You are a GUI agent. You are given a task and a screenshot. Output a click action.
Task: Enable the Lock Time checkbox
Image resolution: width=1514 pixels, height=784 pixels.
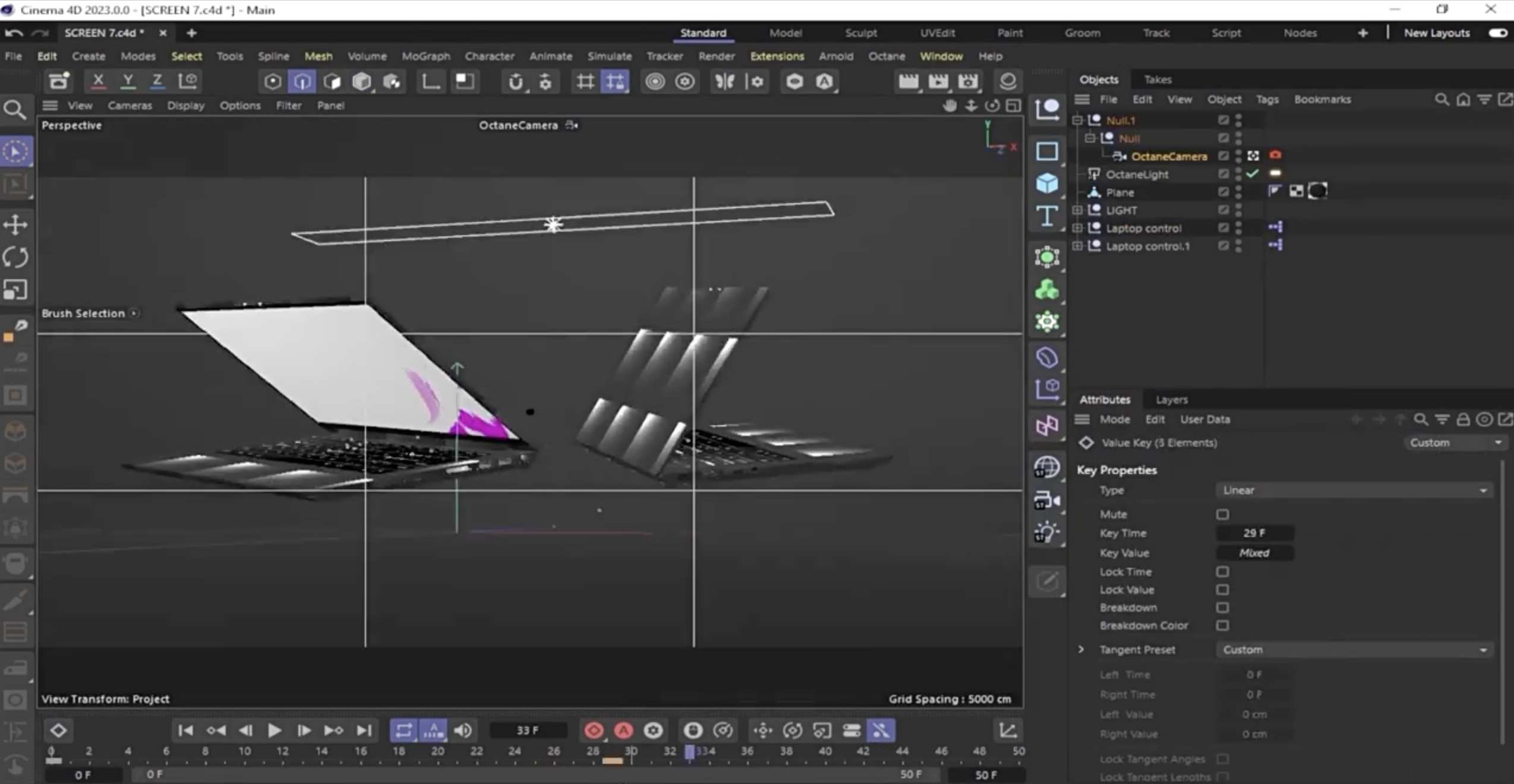(x=1223, y=571)
